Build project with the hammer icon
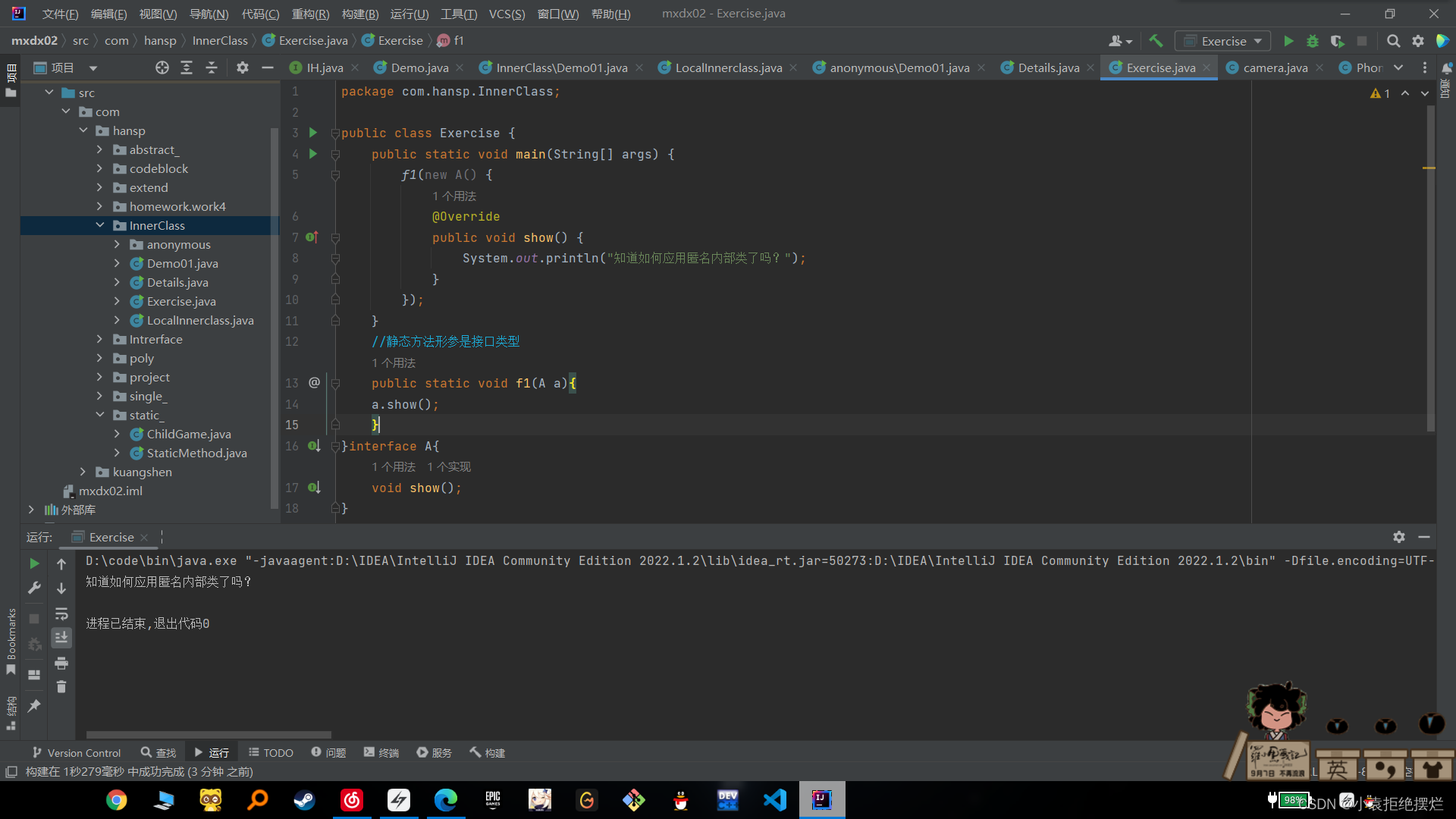Image resolution: width=1456 pixels, height=819 pixels. [1156, 41]
